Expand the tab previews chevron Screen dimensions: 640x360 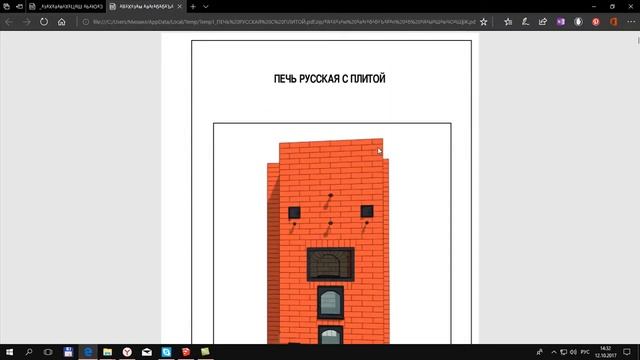(x=206, y=7)
